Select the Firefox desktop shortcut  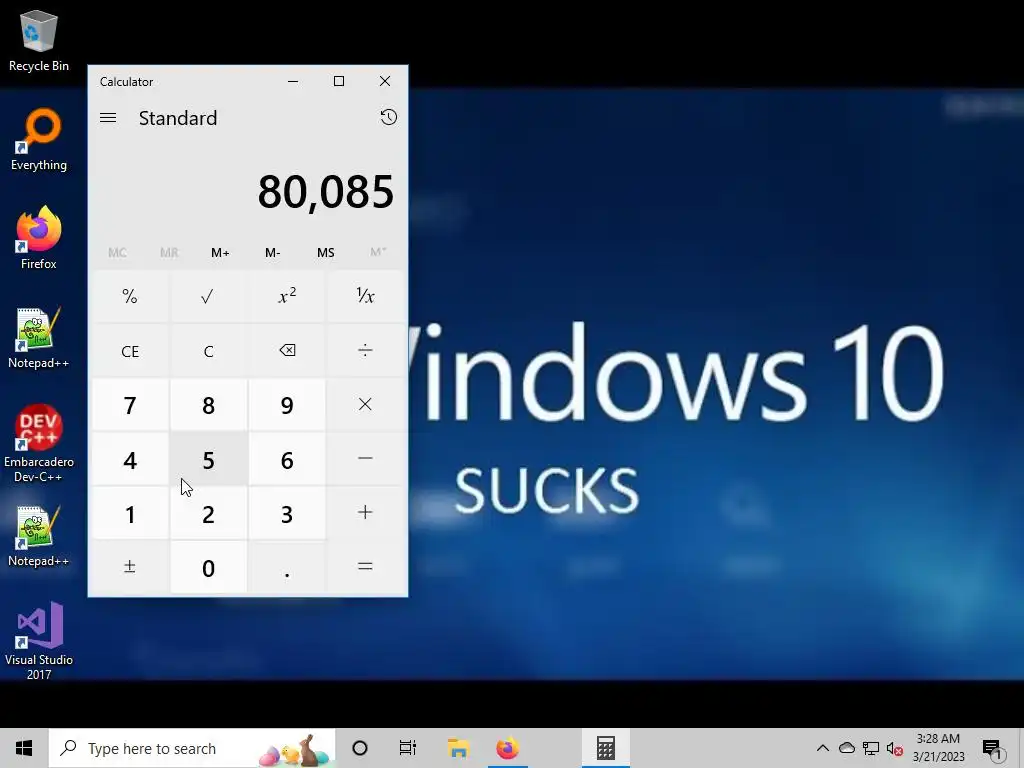pos(39,238)
